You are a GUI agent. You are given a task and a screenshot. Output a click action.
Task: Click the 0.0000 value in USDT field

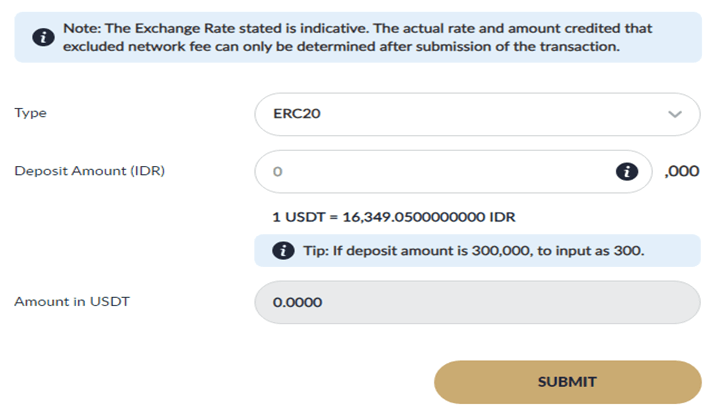(x=298, y=302)
